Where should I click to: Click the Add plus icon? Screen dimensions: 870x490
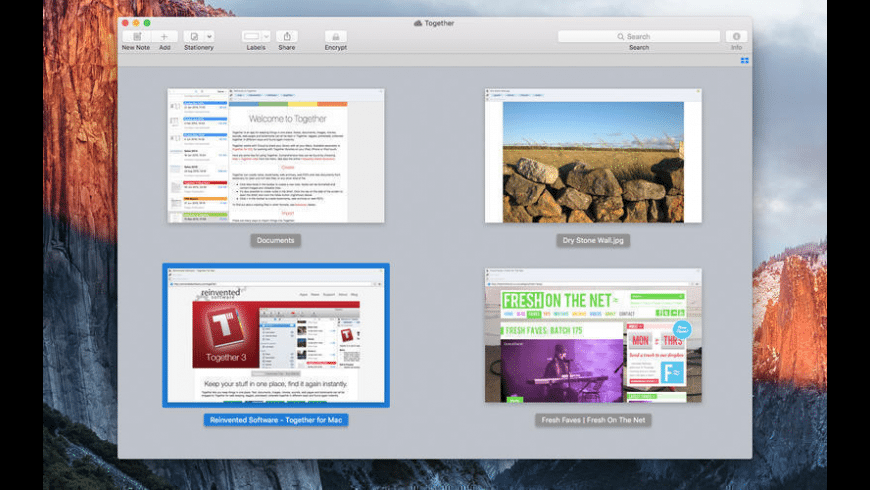[x=164, y=37]
